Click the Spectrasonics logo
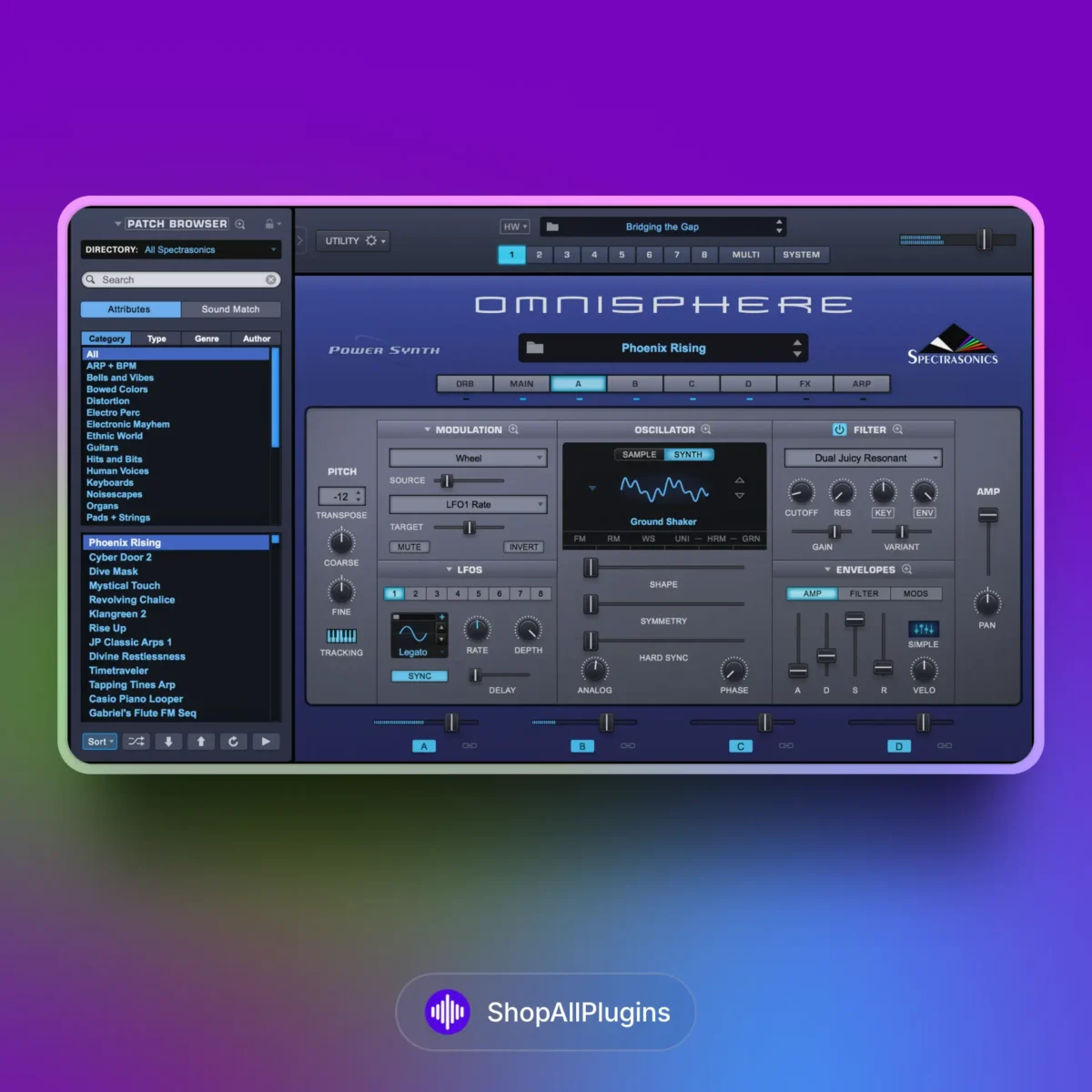This screenshot has height=1092, width=1092. click(x=952, y=345)
